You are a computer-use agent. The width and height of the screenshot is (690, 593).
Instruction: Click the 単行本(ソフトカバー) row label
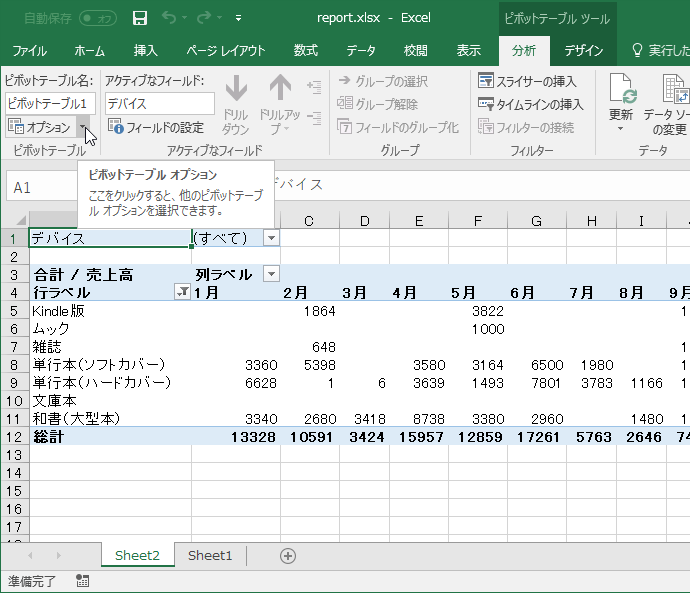(99, 365)
